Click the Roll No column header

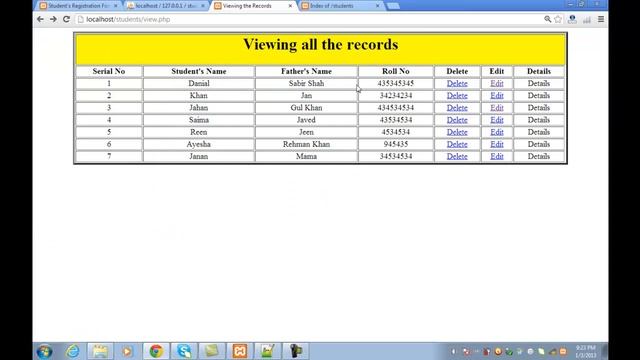pyautogui.click(x=396, y=71)
